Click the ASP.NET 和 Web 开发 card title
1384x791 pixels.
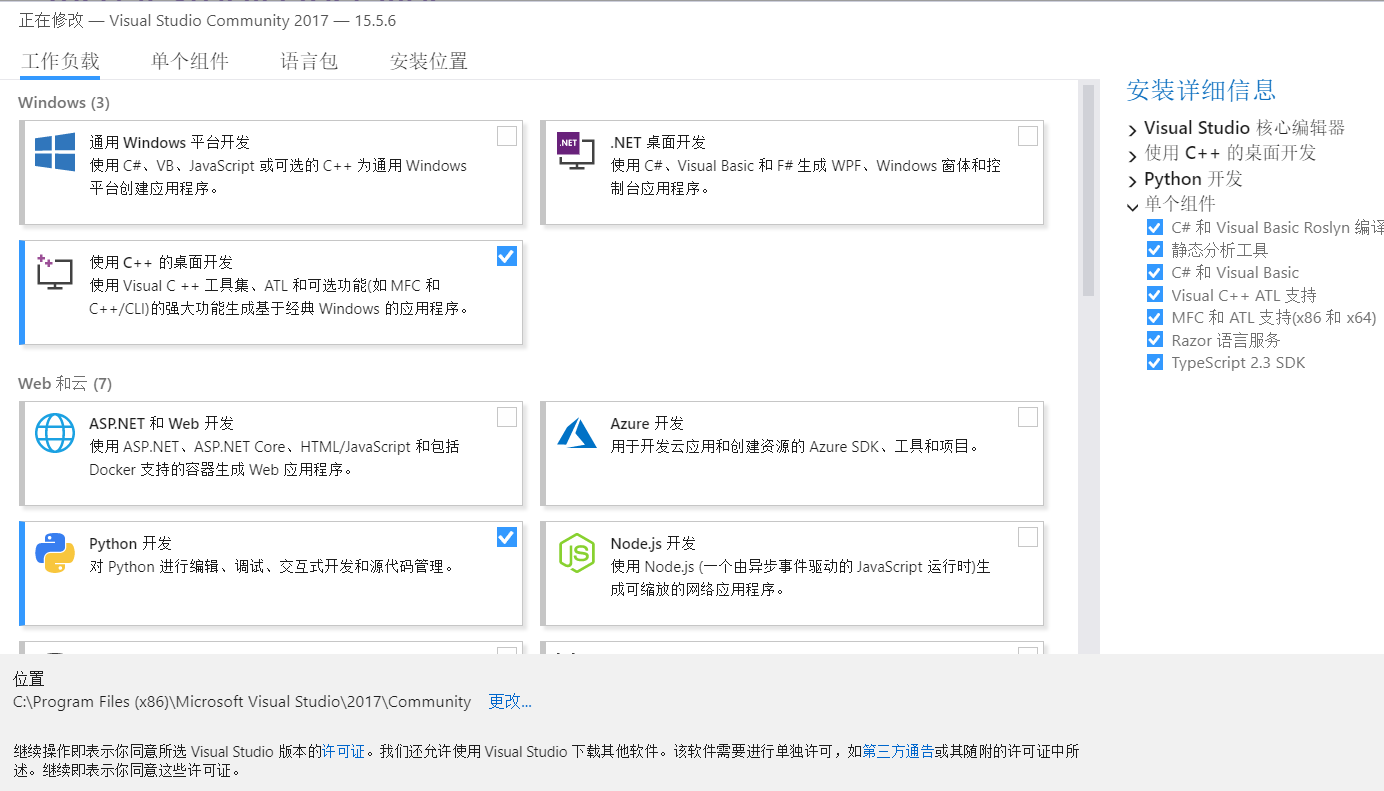161,423
